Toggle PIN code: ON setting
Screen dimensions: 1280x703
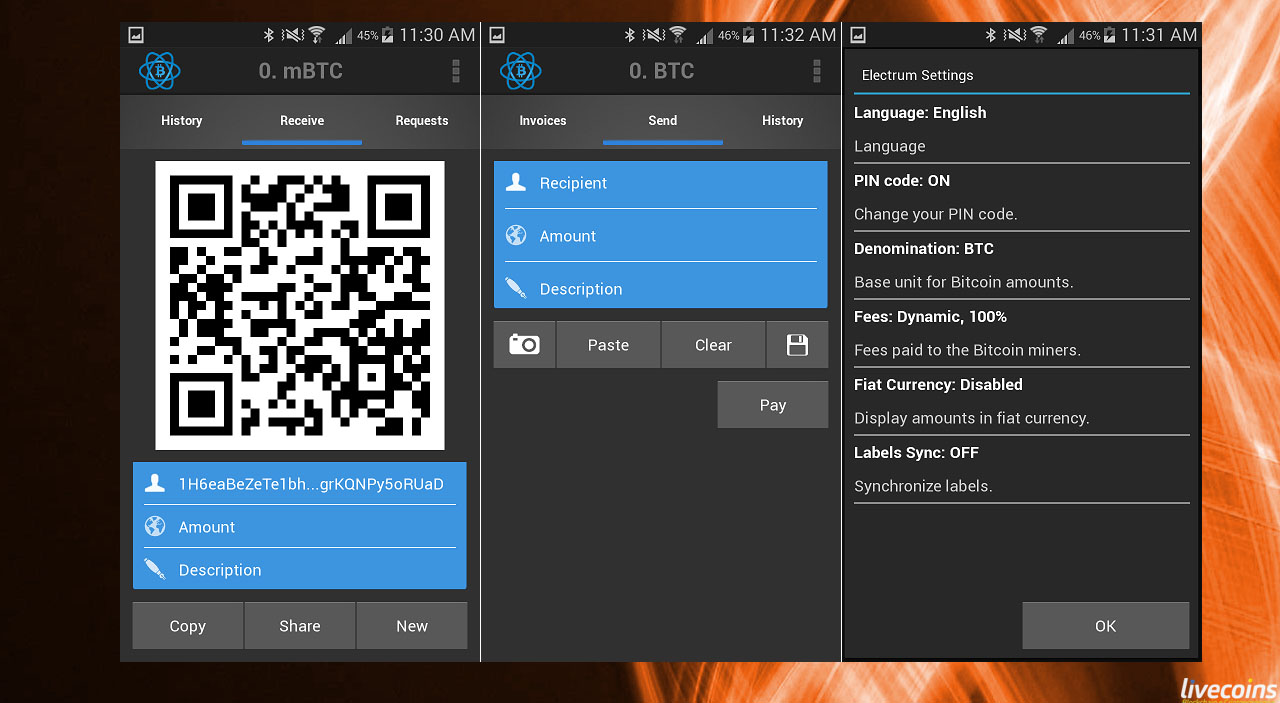click(1022, 197)
